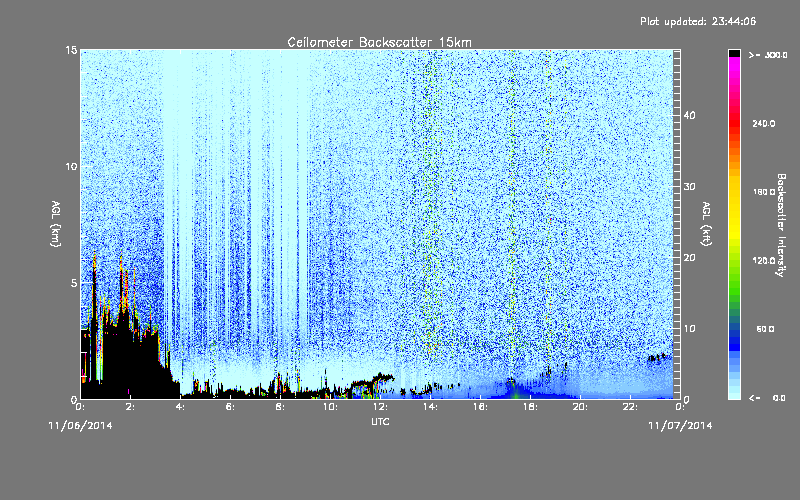Viewport: 800px width, 500px height.
Task: Click the 10 tick on left km axis
Action: coord(71,167)
